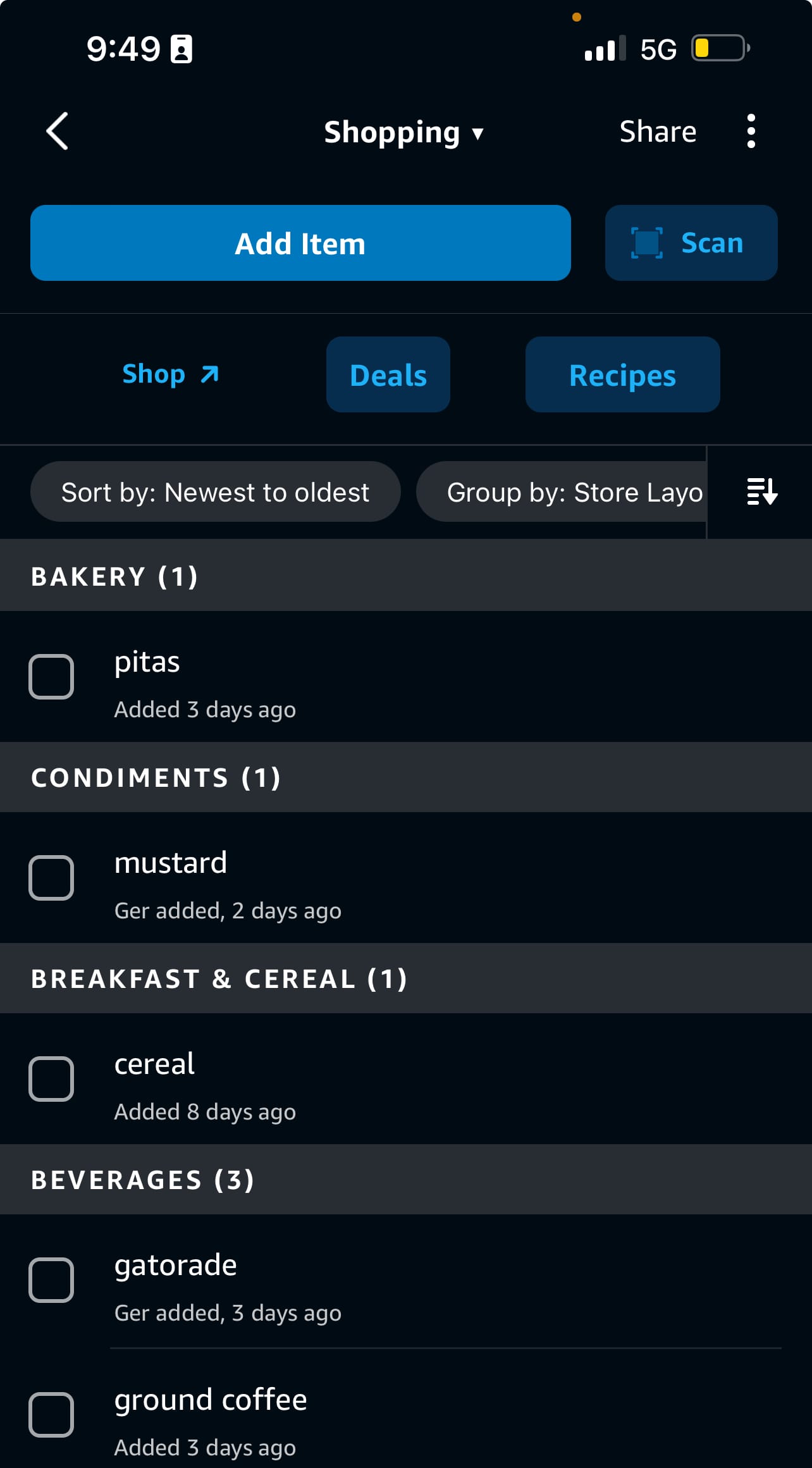This screenshot has width=812, height=1468.
Task: Tap the external-link arrow next to Shop
Action: pyautogui.click(x=208, y=373)
